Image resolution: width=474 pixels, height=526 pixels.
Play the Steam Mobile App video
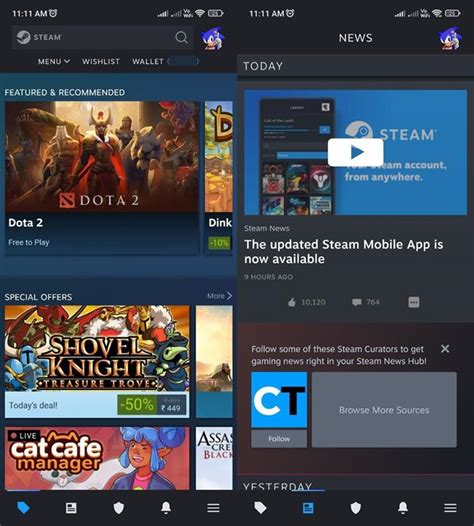tap(356, 152)
